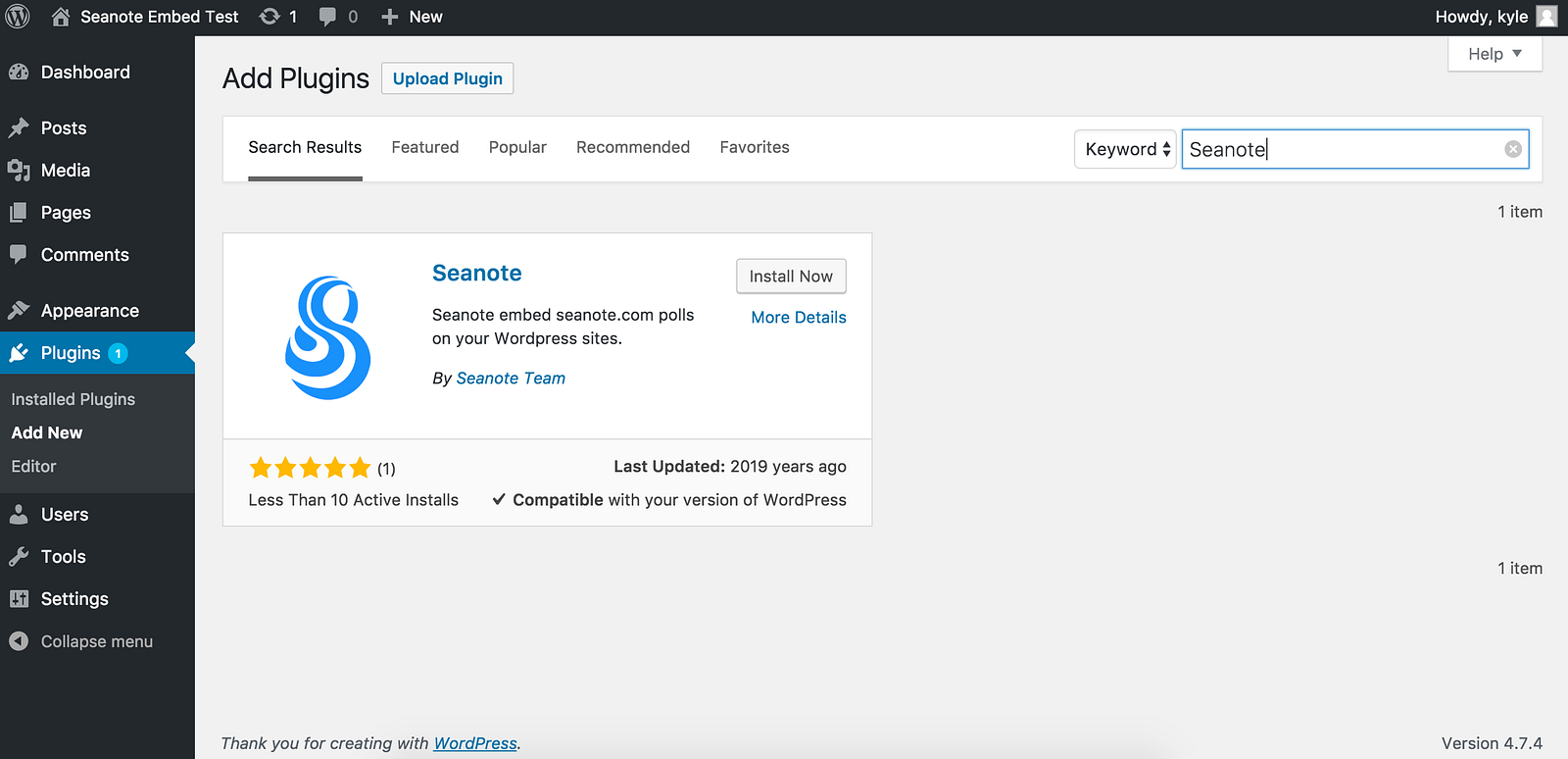The width and height of the screenshot is (1568, 759).
Task: Open the More Details link
Action: point(799,318)
